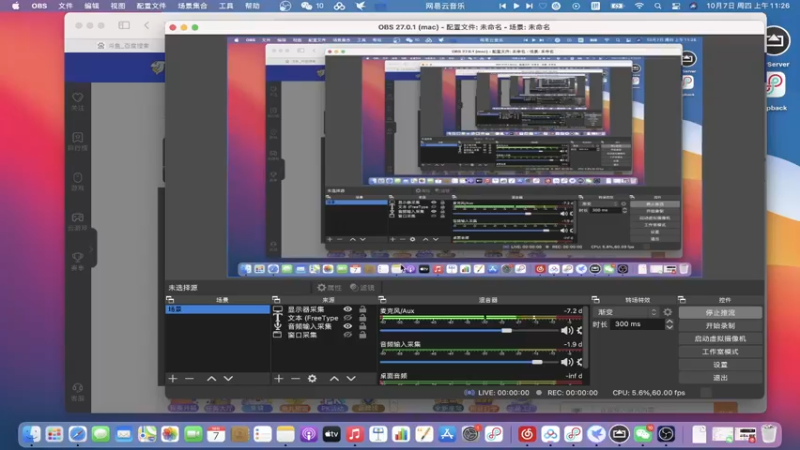Open the 工具 menu
The image size is (800, 450).
(226, 6)
